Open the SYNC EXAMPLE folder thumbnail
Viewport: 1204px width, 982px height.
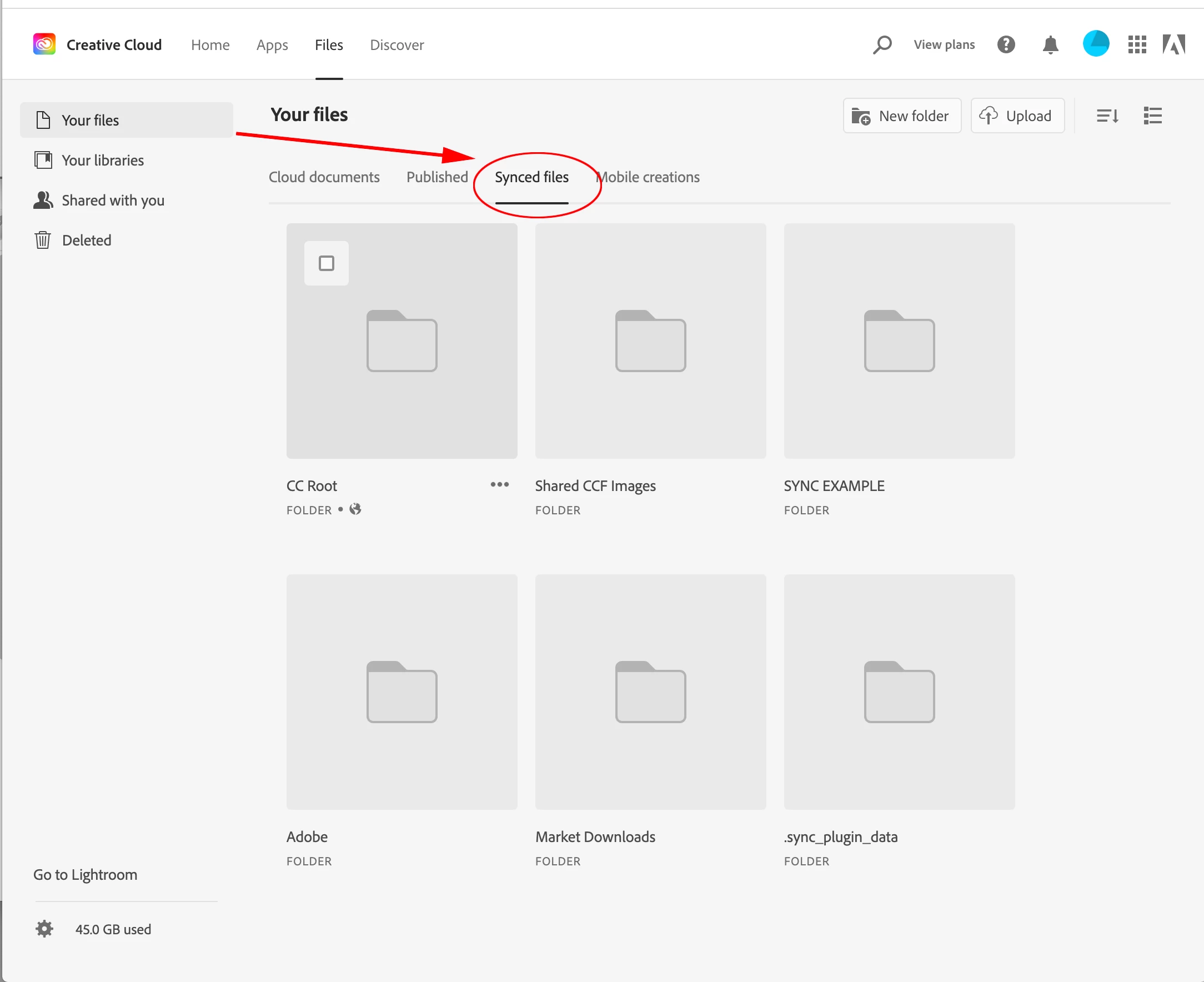pyautogui.click(x=899, y=341)
